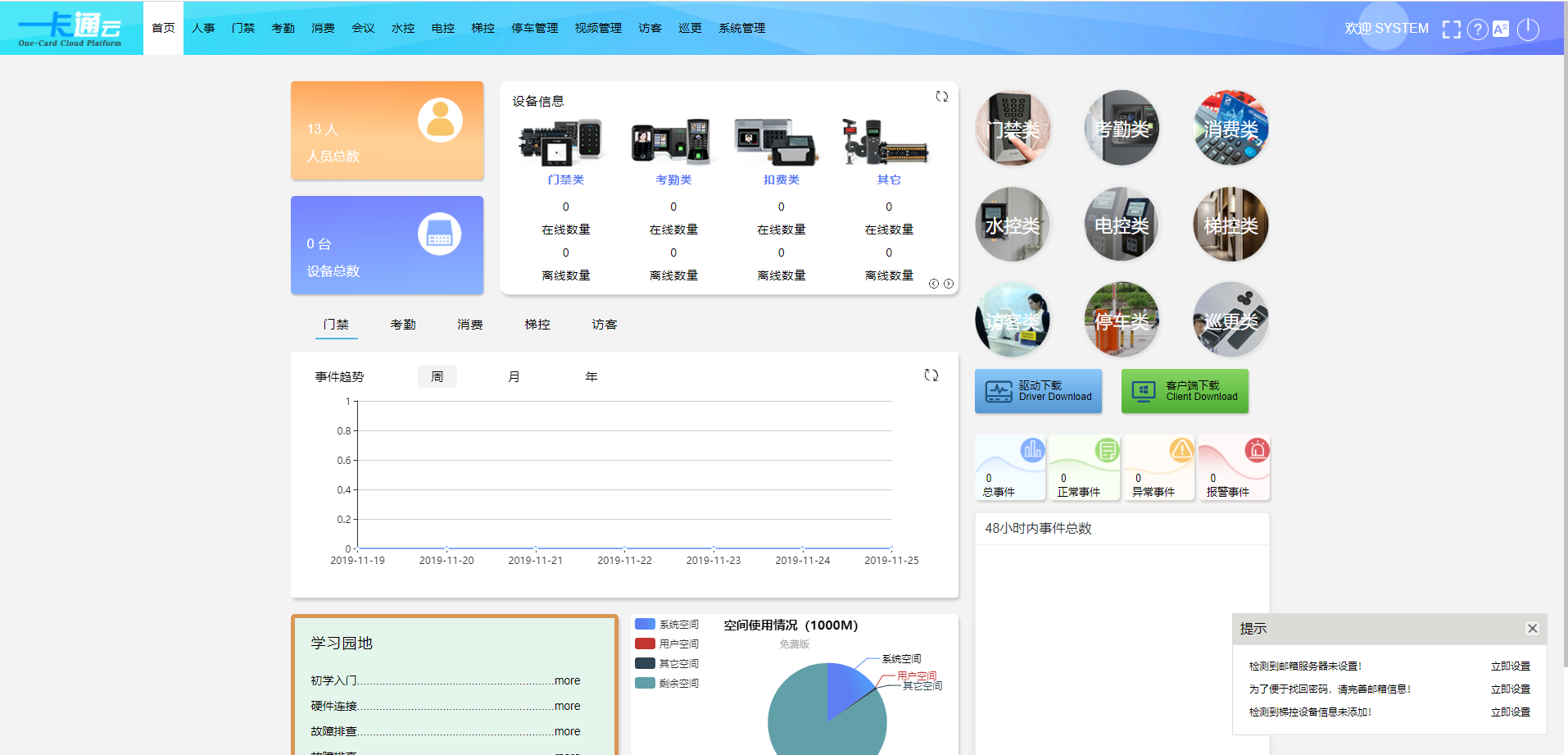
Task: Click the device icon on 设备总数 card
Action: tap(440, 234)
